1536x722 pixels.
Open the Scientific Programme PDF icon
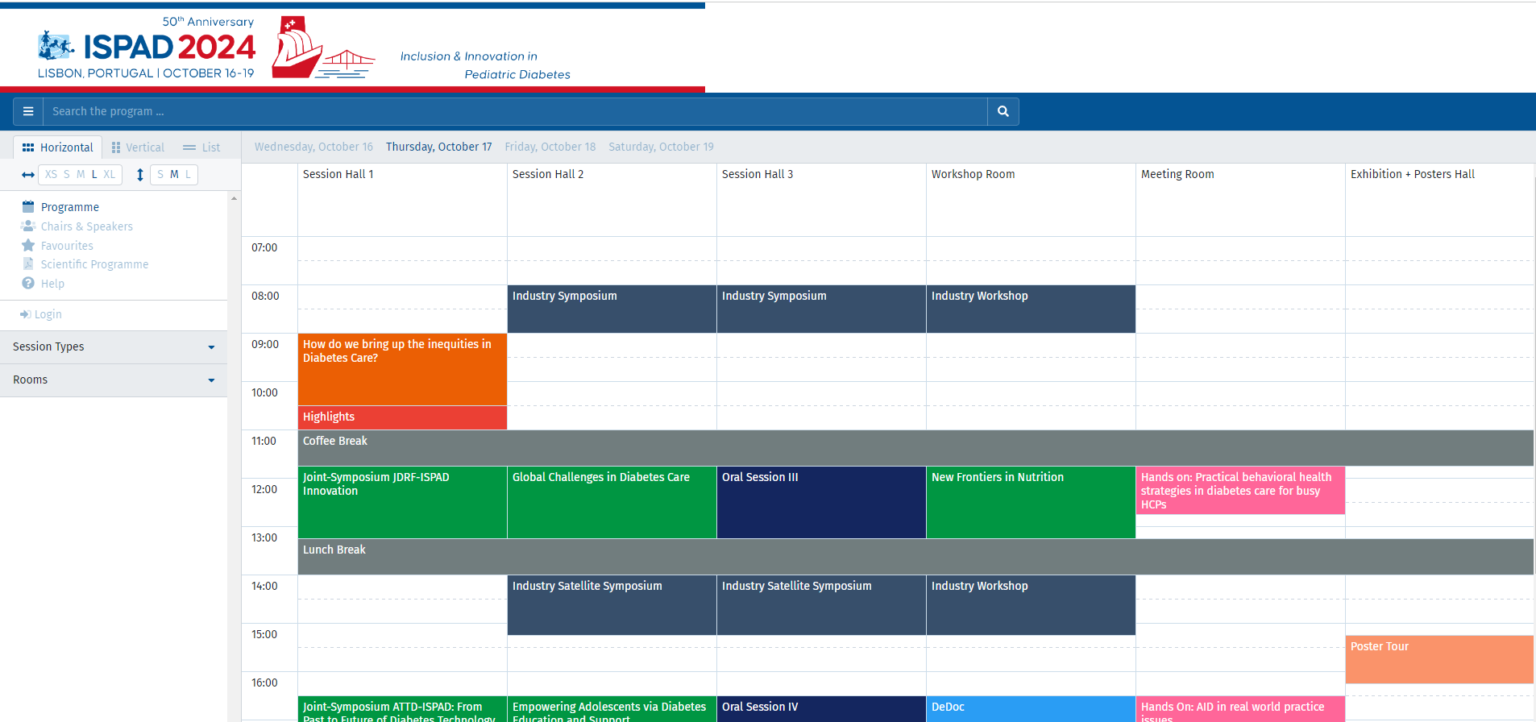click(28, 265)
